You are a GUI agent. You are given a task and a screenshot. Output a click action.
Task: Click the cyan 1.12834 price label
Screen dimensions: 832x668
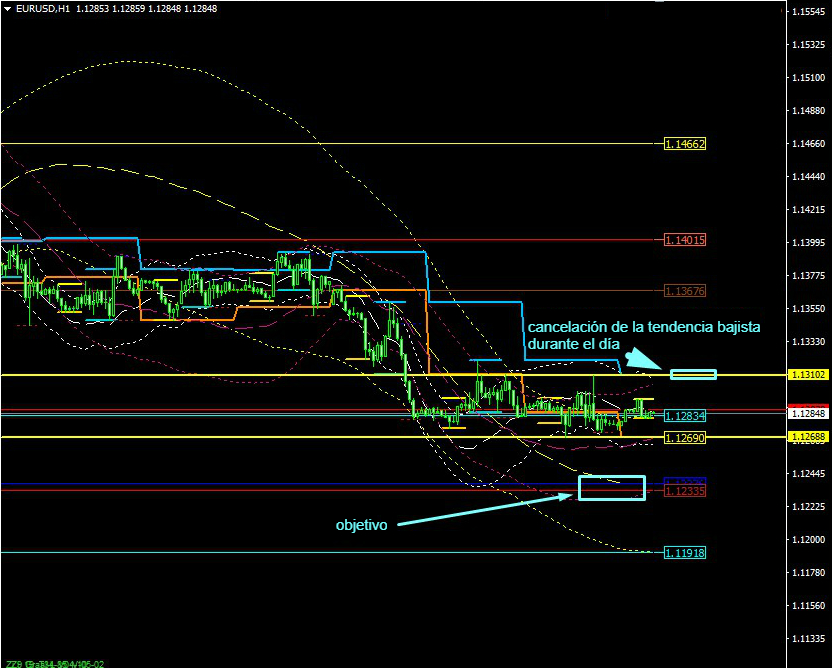(x=685, y=415)
